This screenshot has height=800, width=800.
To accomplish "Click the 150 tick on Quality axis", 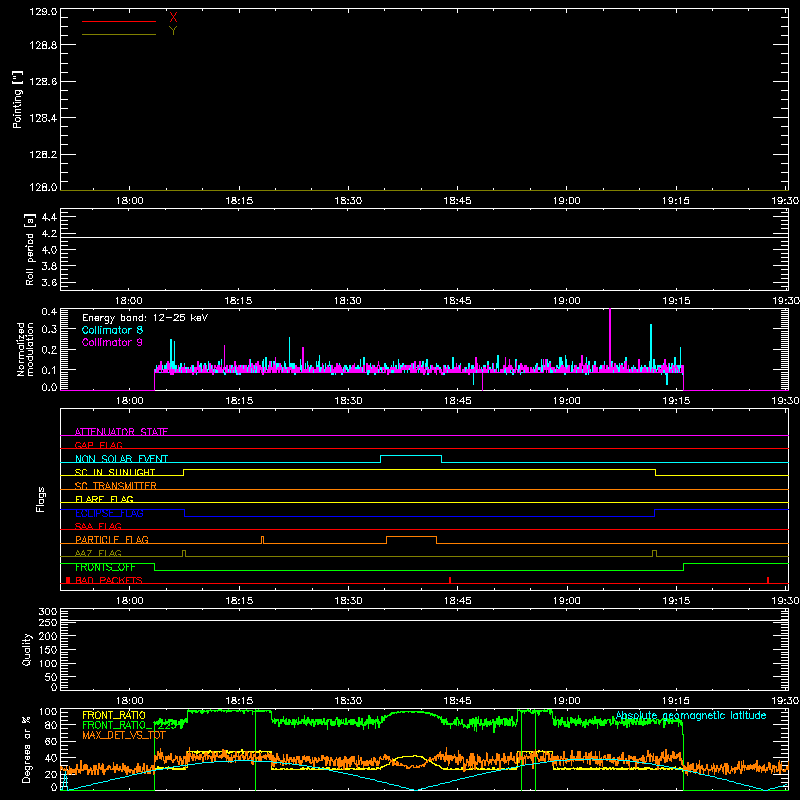I will (x=48, y=650).
